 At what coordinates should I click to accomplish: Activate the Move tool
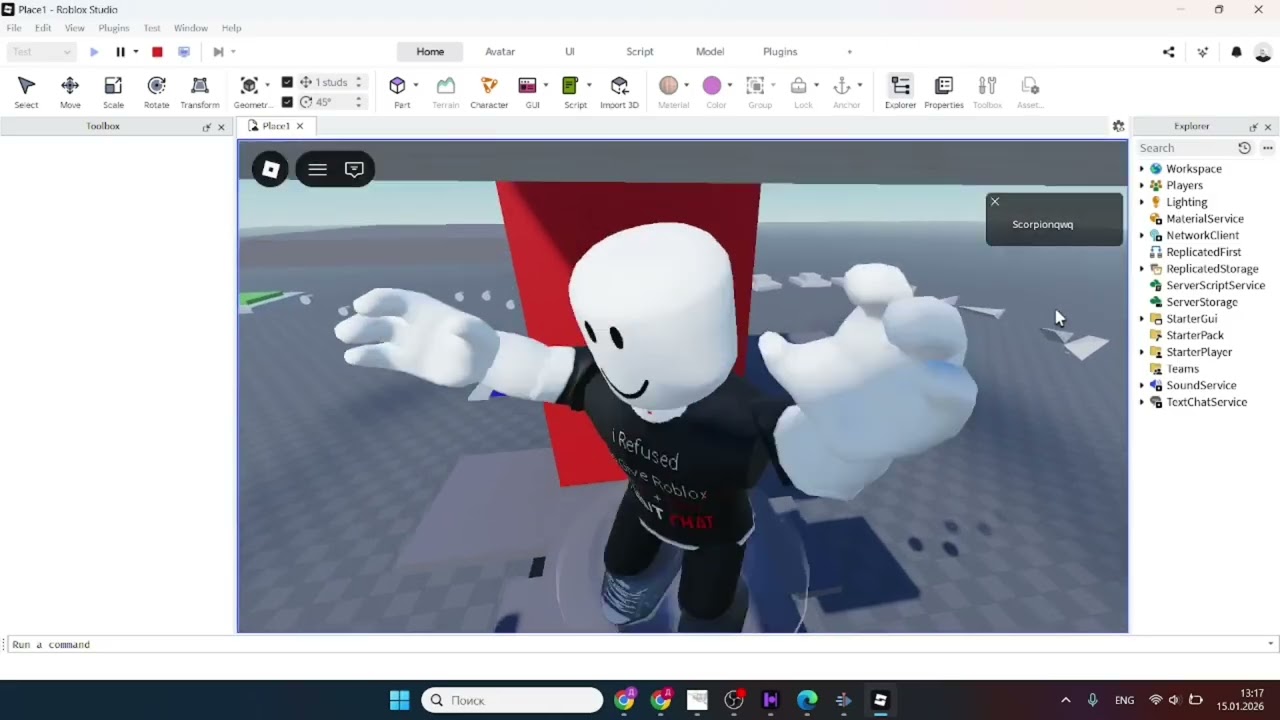click(70, 91)
